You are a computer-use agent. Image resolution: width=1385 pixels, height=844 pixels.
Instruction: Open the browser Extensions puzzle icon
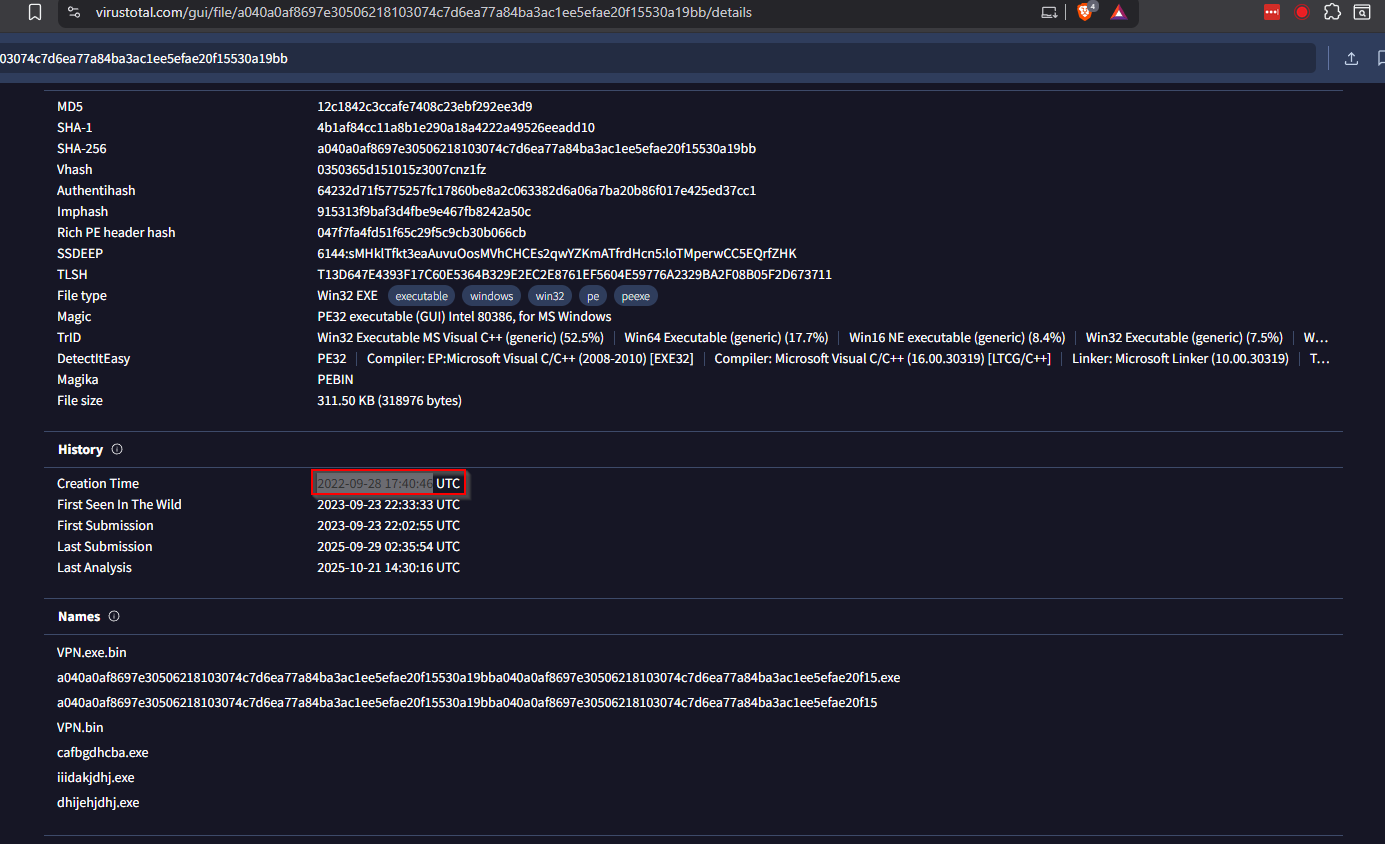pos(1331,12)
